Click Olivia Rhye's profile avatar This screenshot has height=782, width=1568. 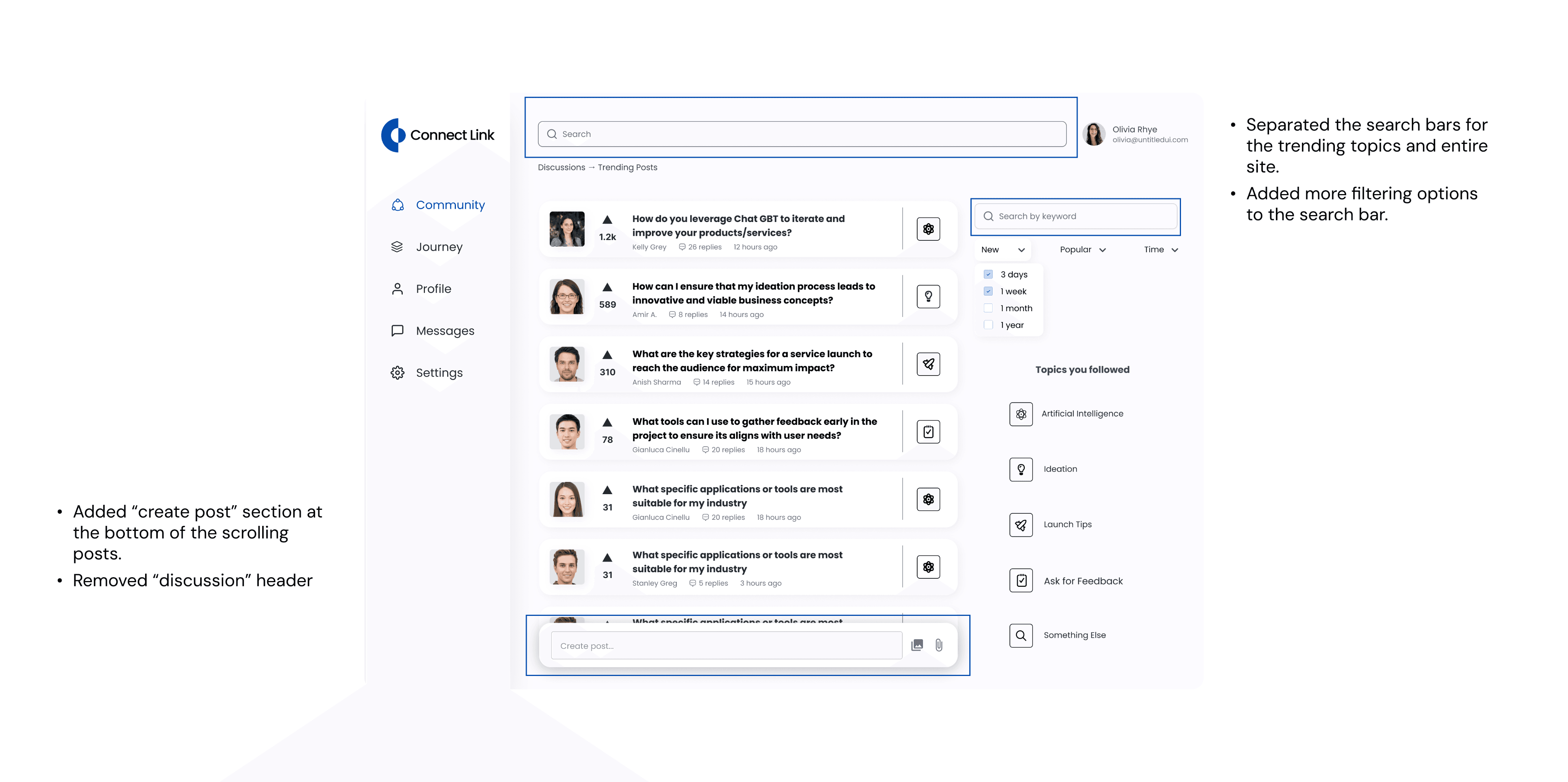point(1093,134)
